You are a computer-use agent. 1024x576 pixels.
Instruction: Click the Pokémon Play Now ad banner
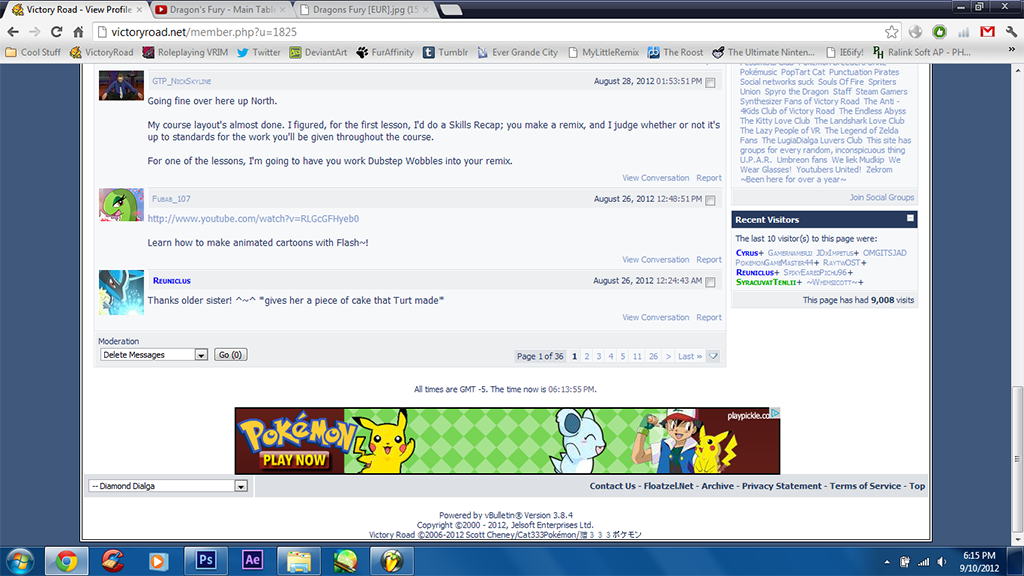tap(507, 441)
